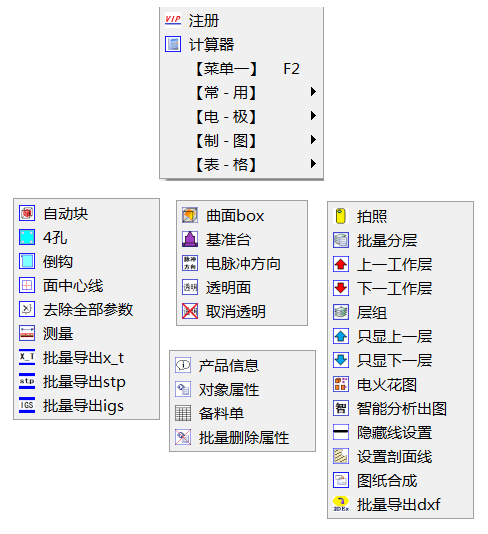Click the 智能分析出图 icon
Image resolution: width=488 pixels, height=534 pixels.
pos(341,408)
